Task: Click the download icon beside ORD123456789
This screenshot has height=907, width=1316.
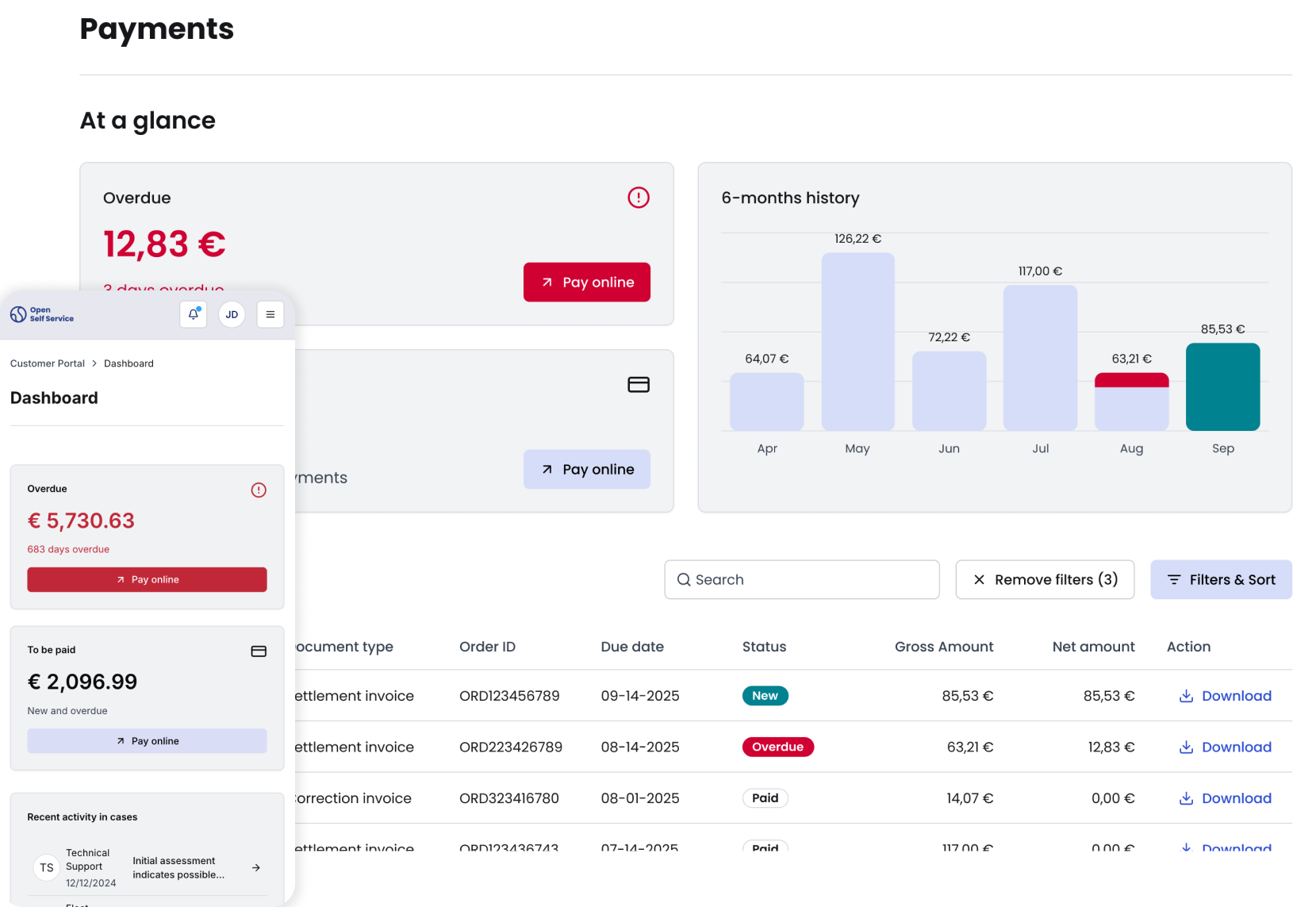Action: click(x=1186, y=696)
